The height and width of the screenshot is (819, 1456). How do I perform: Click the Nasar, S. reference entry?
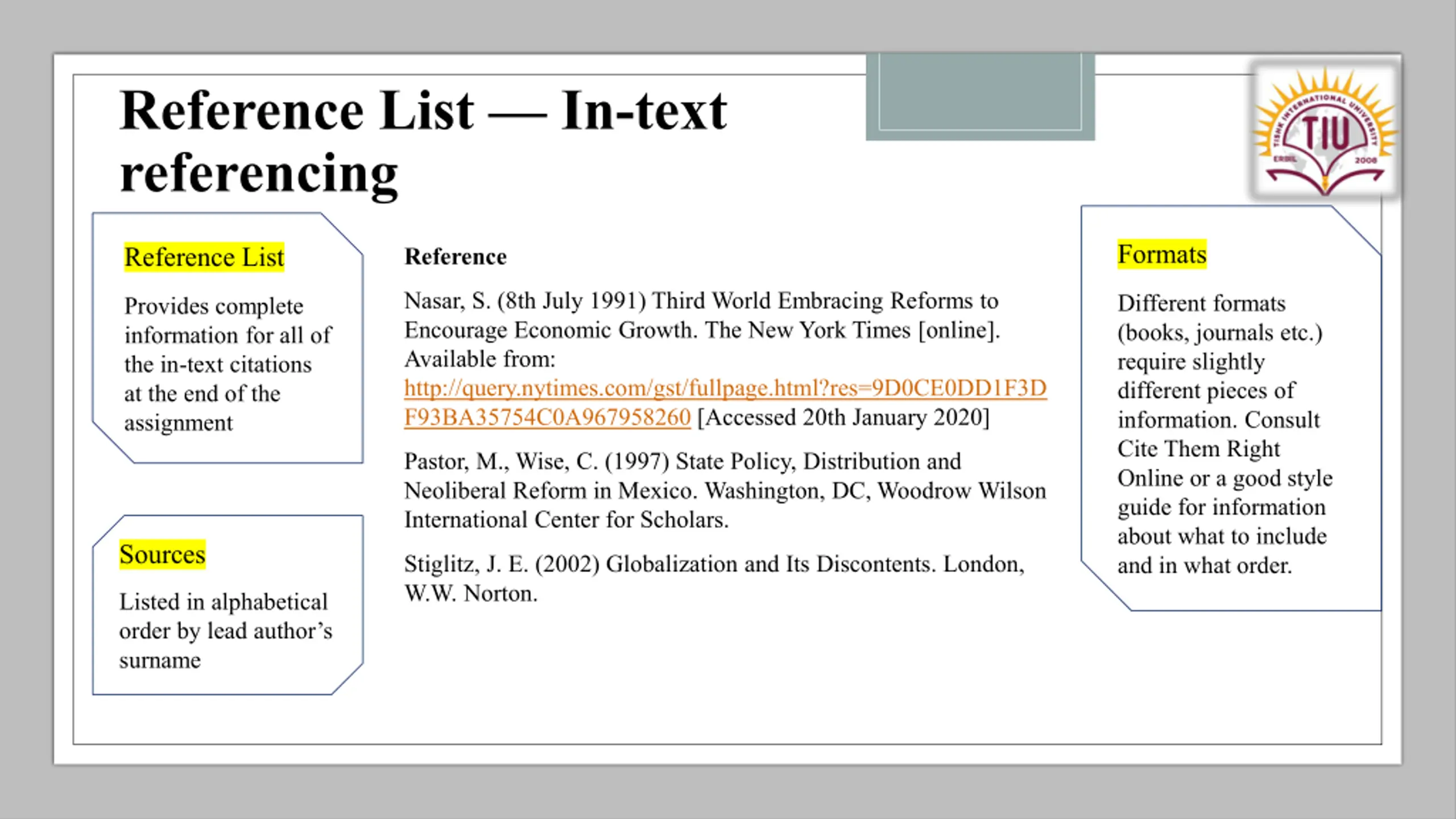(x=725, y=359)
